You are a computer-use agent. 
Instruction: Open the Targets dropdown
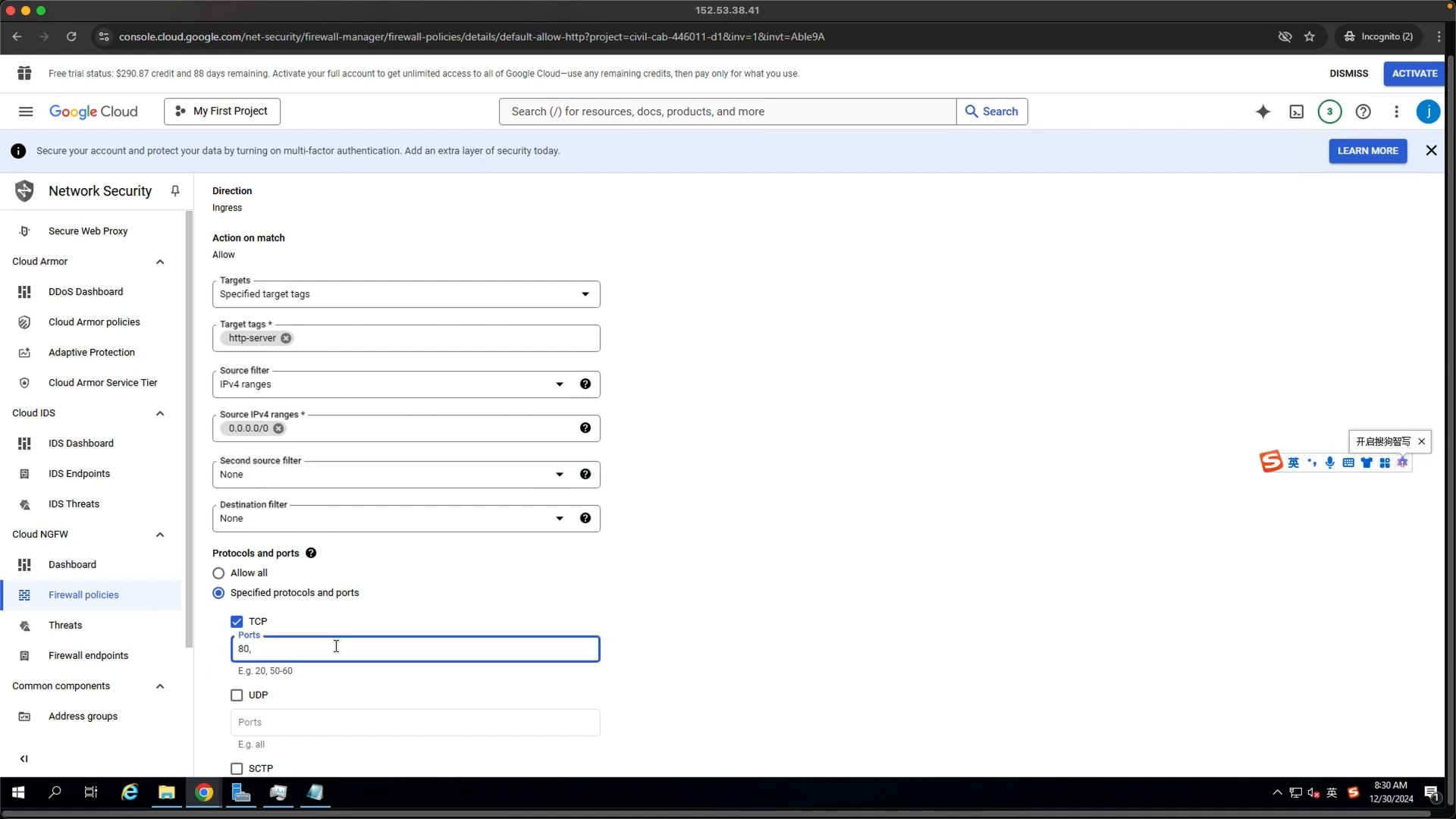coord(406,294)
